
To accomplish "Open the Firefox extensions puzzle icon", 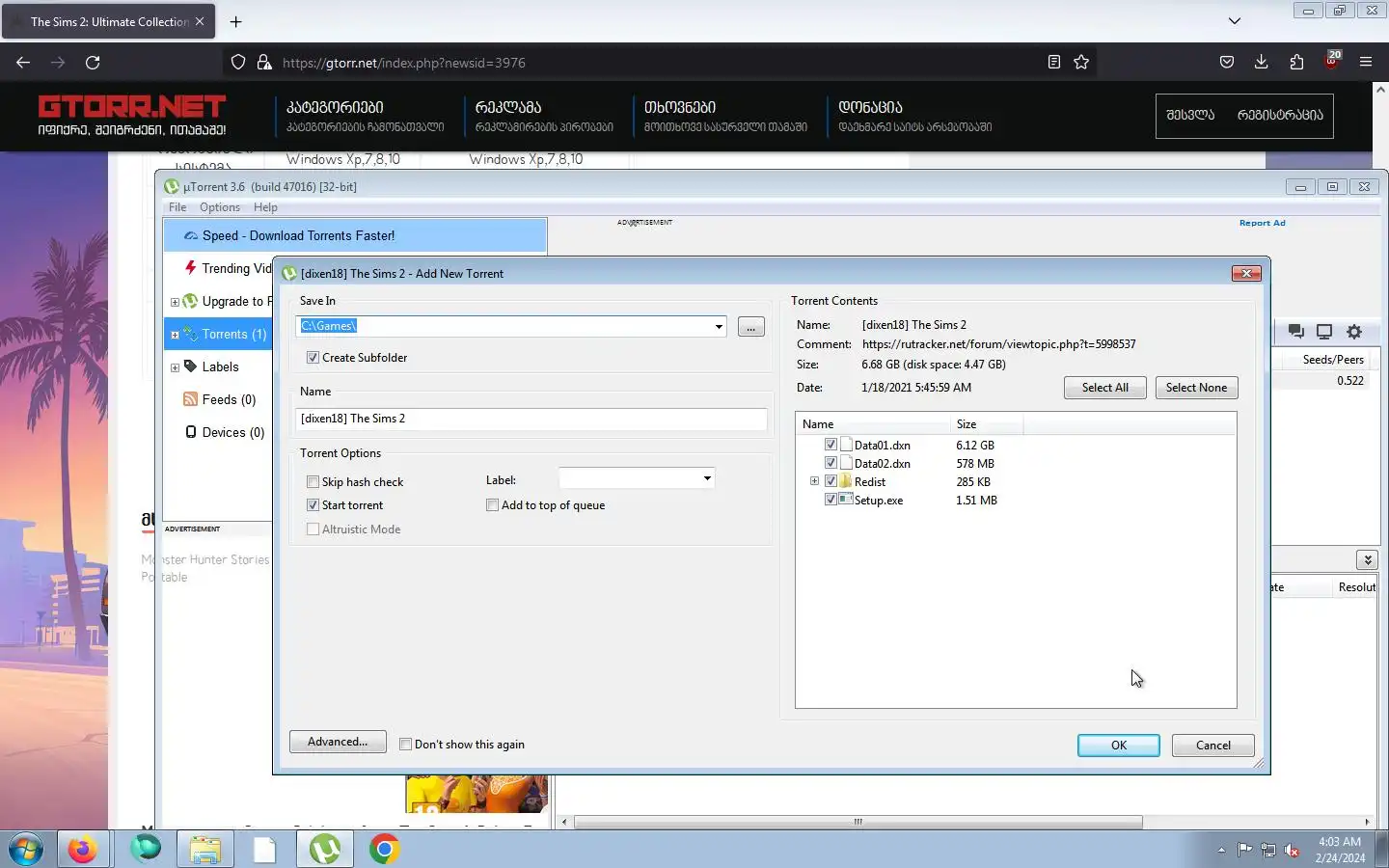I will (1296, 63).
